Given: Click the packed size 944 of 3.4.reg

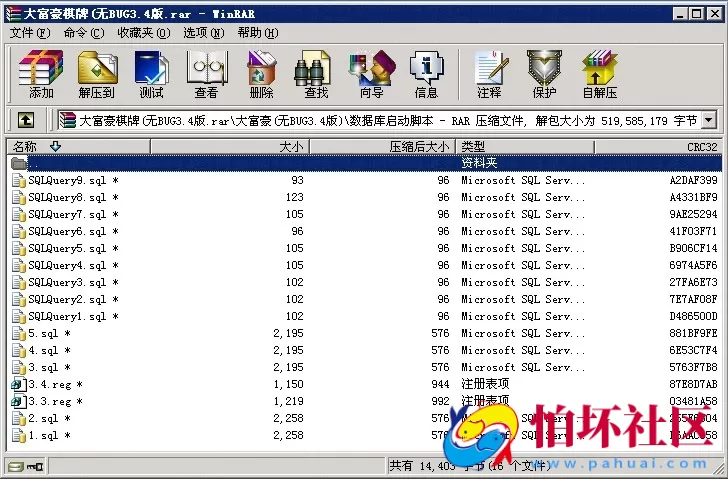Looking at the screenshot, I should 440,384.
